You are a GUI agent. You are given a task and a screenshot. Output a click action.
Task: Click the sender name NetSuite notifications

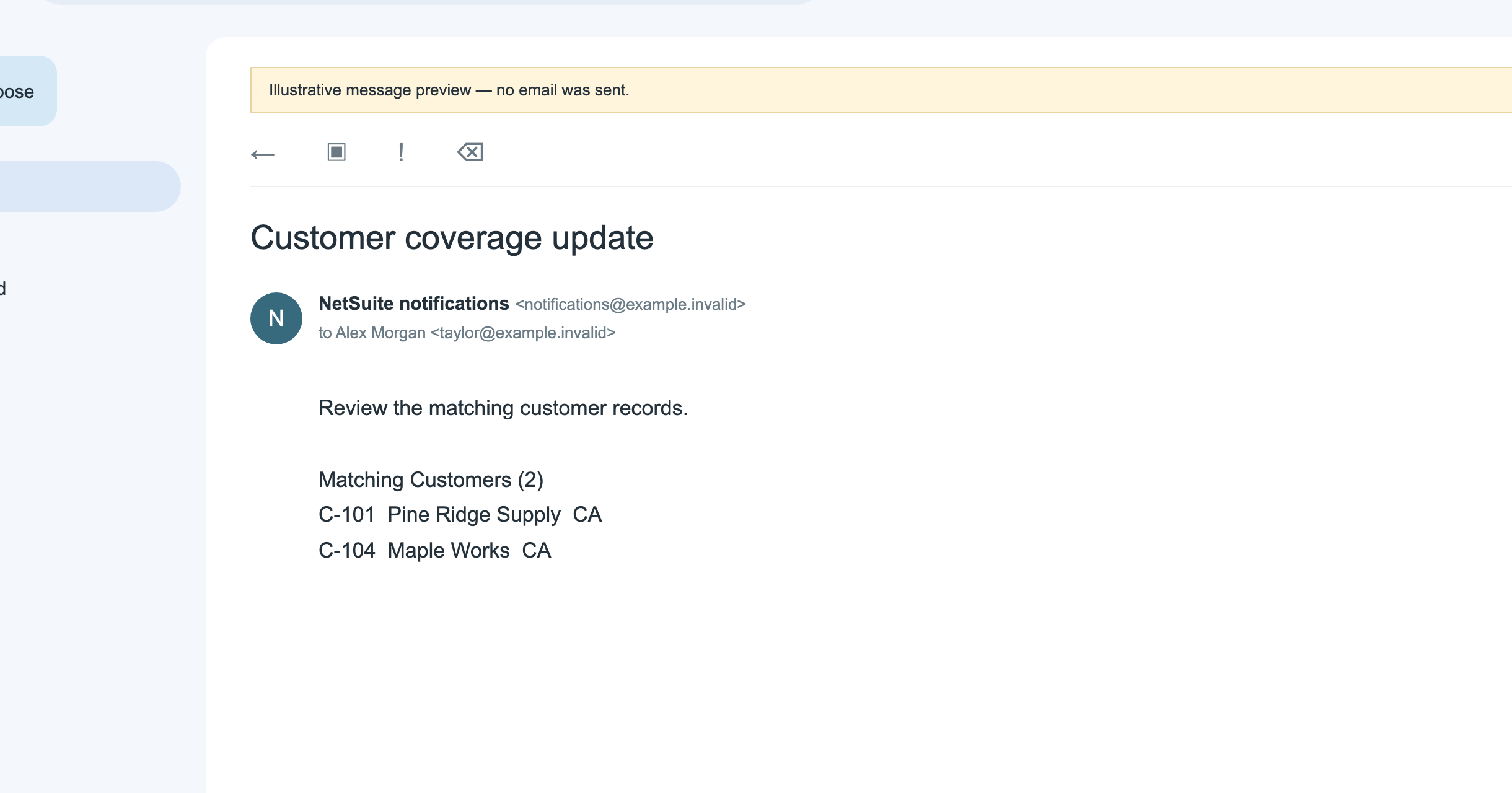coord(413,304)
